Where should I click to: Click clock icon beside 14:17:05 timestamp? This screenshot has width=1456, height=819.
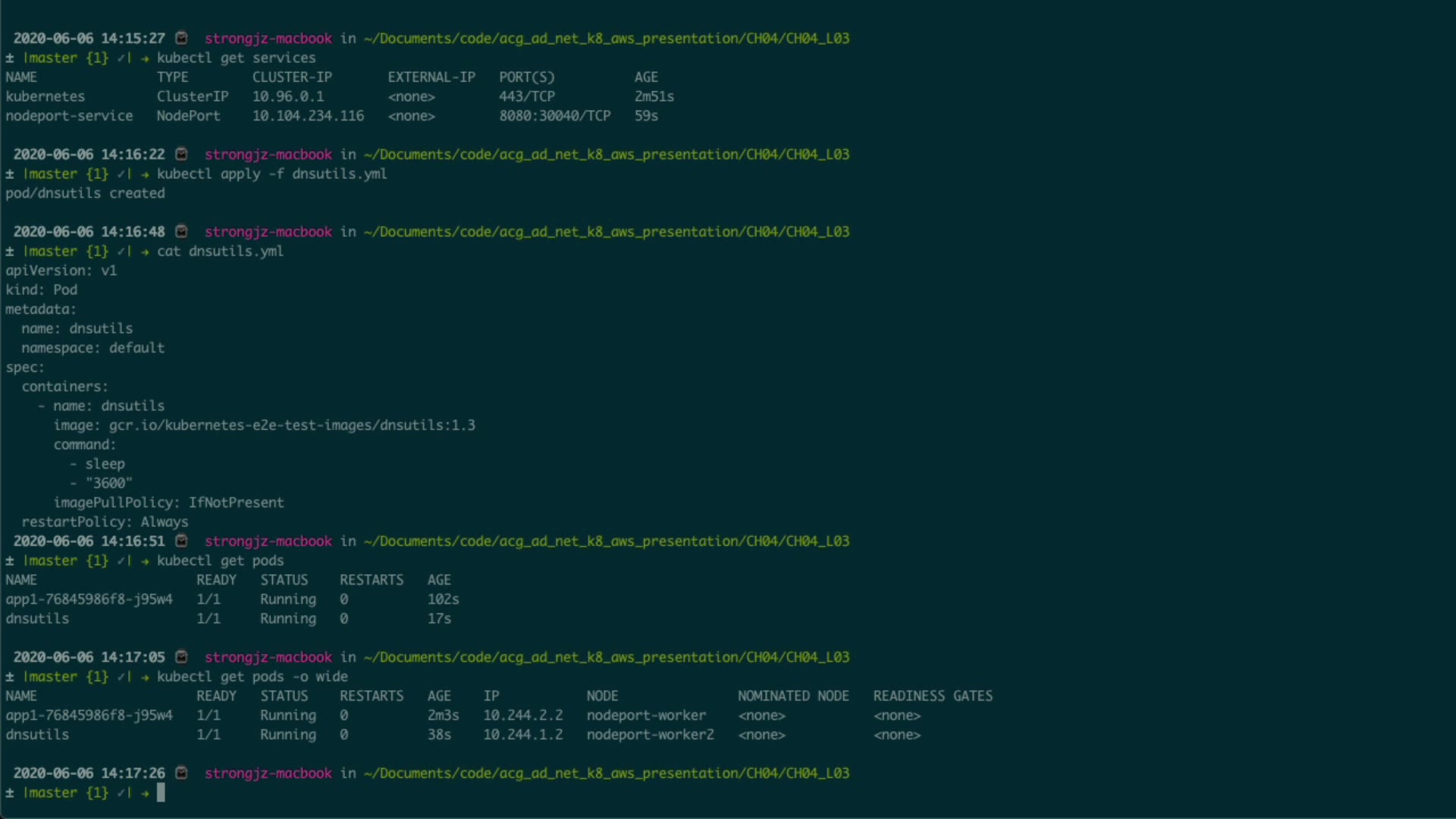(x=181, y=657)
